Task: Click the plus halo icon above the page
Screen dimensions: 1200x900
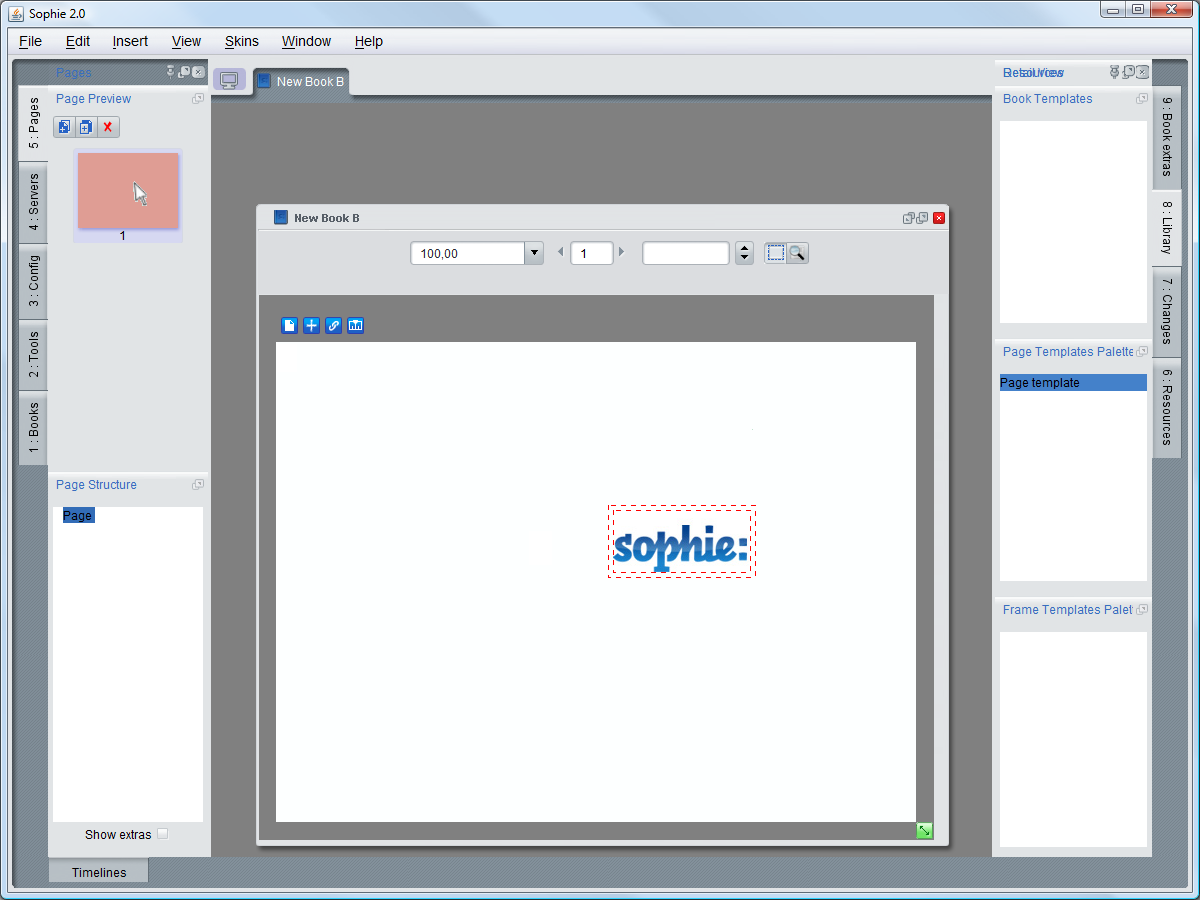Action: coord(312,325)
